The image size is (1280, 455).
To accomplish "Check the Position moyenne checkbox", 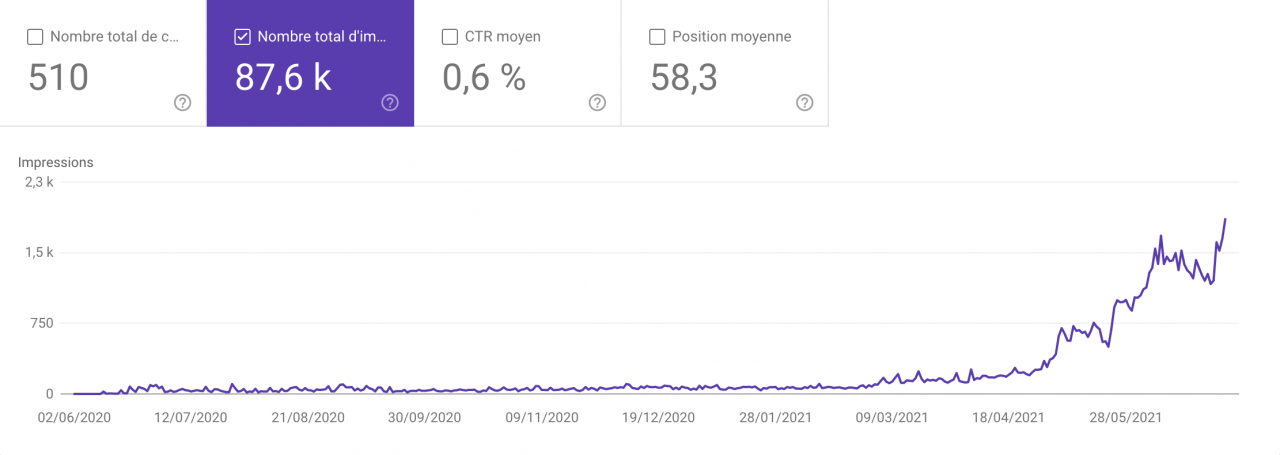I will pyautogui.click(x=657, y=37).
